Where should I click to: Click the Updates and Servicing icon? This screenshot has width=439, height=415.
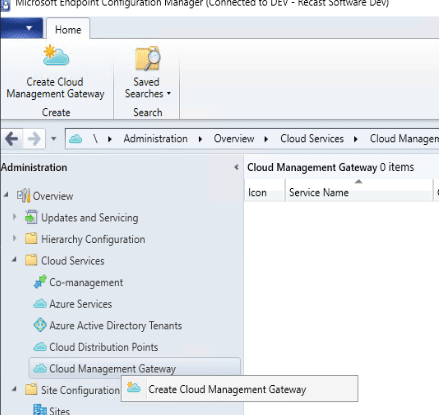31,217
